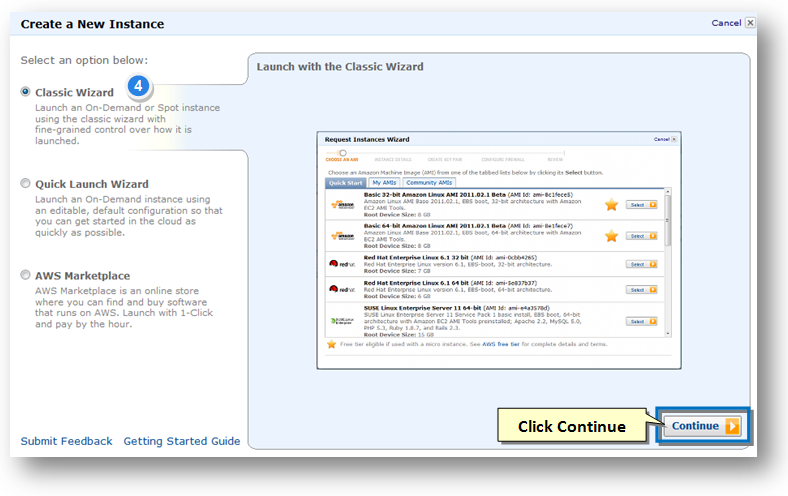
Task: Click the Create Key Pair step label
Action: (x=445, y=160)
